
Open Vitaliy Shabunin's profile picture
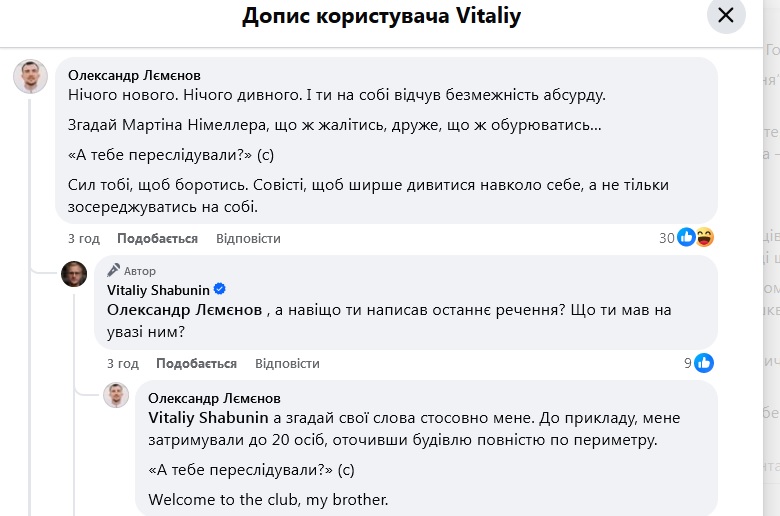pyautogui.click(x=74, y=274)
